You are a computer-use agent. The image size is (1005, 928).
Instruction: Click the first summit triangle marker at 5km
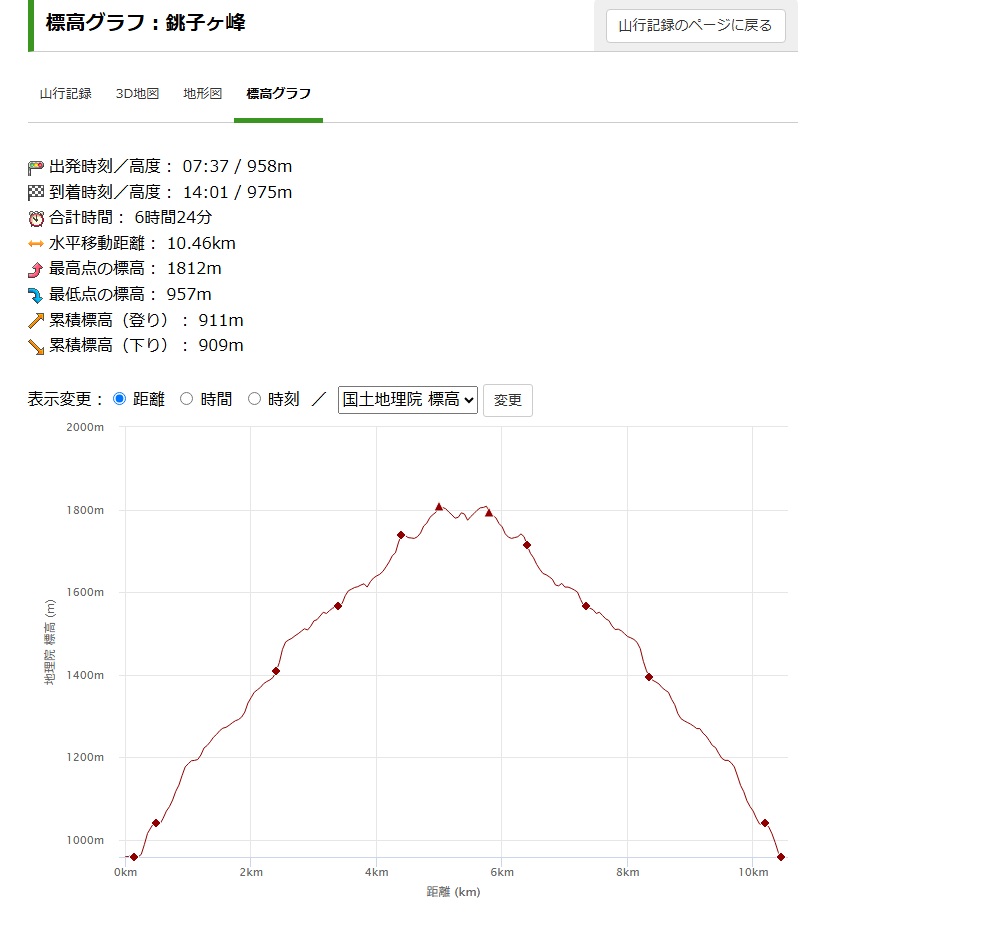438,507
